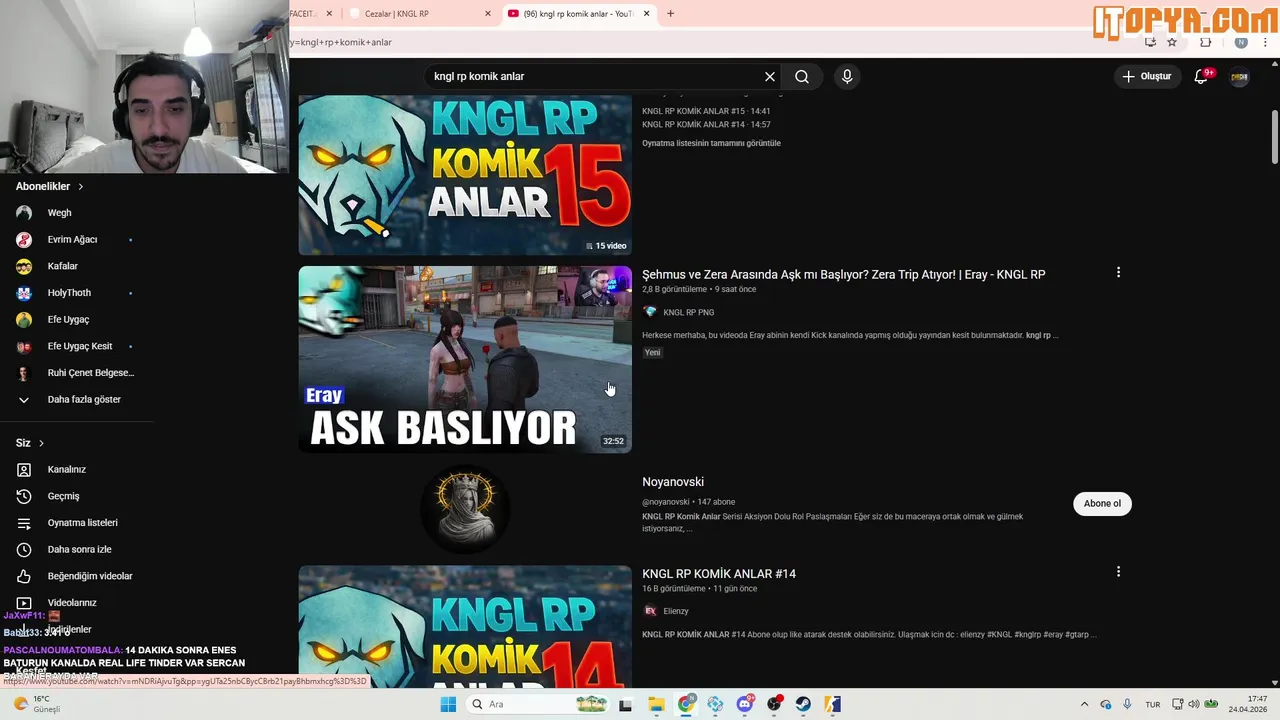The height and width of the screenshot is (720, 1280).
Task: Open the browser extensions puzzle icon
Action: (1205, 42)
